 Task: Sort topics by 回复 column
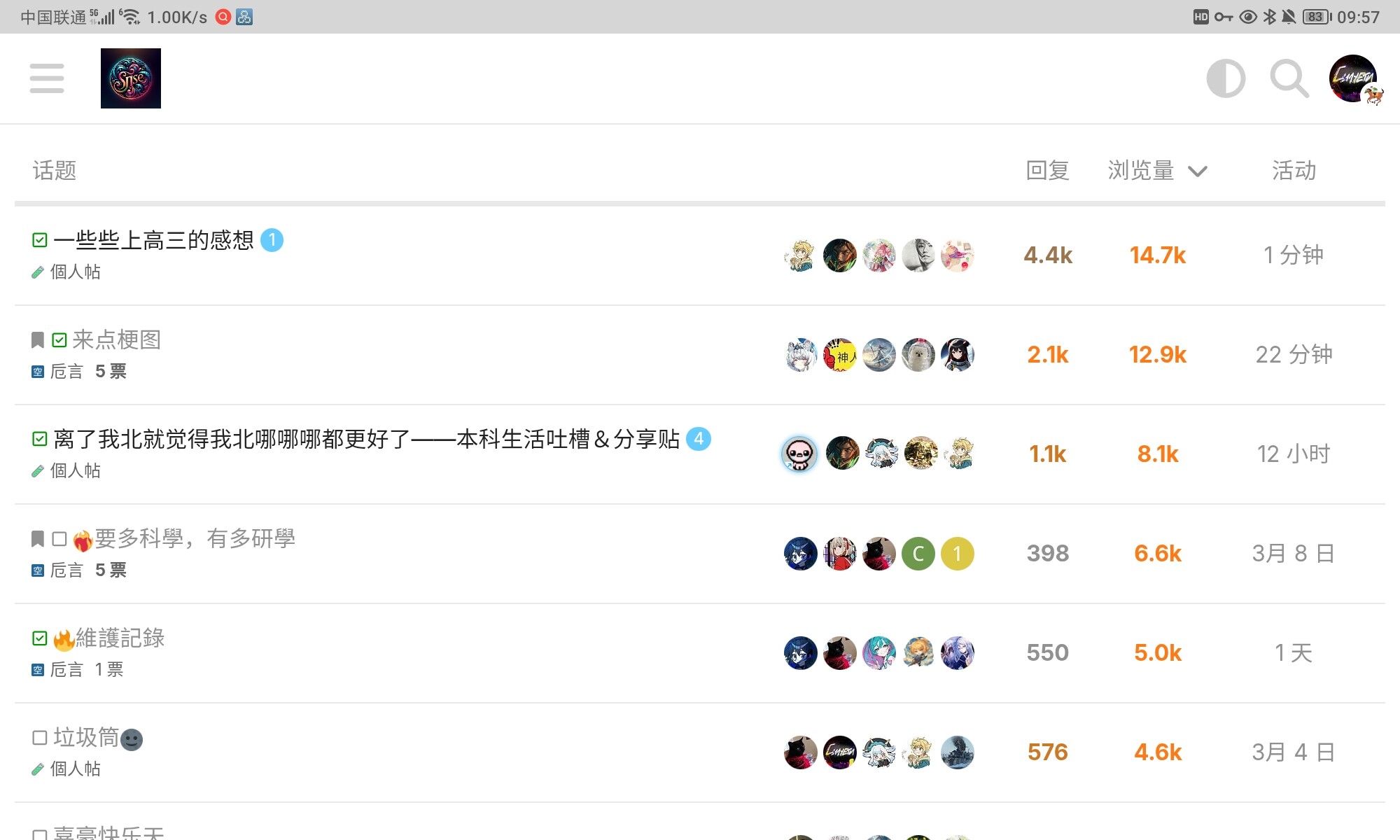tap(1047, 170)
